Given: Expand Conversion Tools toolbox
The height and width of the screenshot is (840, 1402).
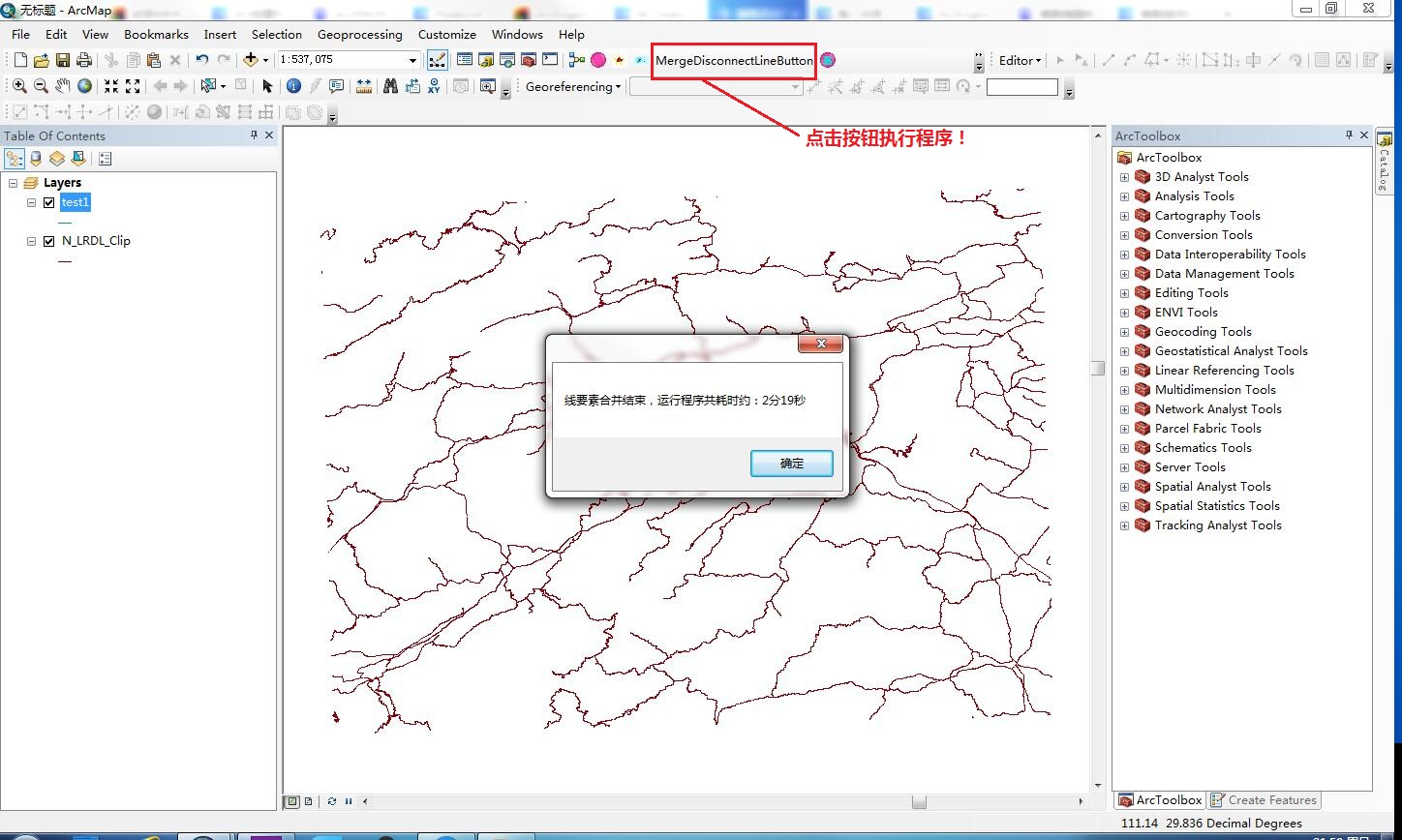Looking at the screenshot, I should 1124,235.
